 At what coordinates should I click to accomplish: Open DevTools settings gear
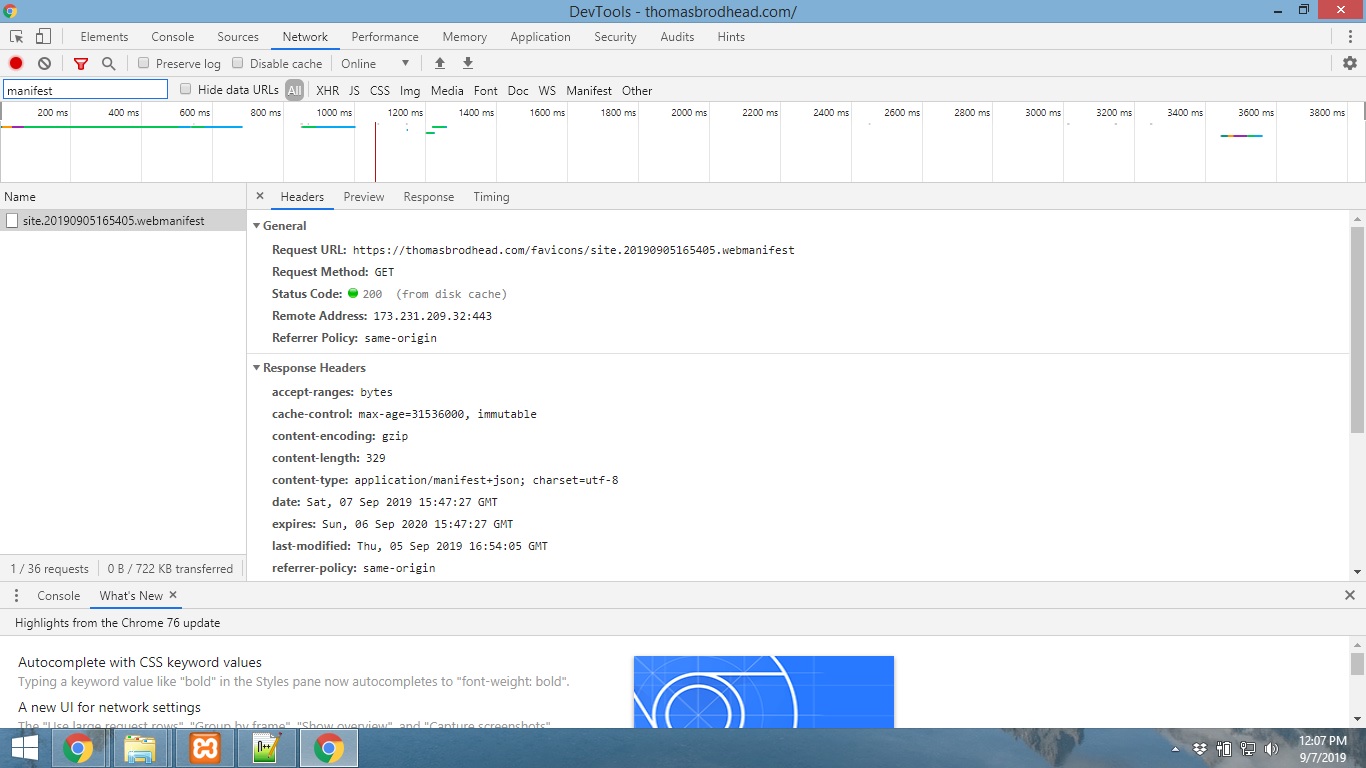(x=1349, y=62)
